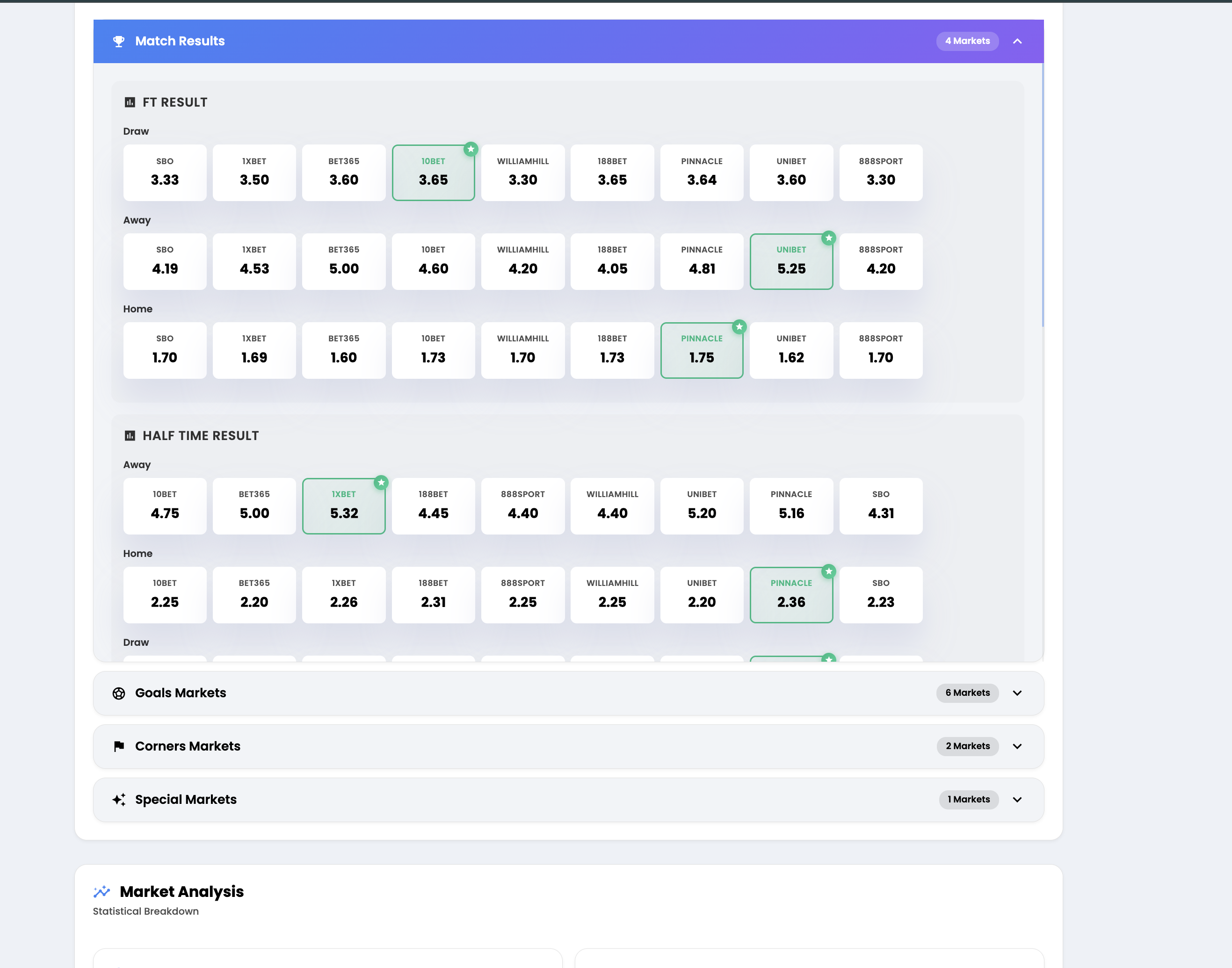Click the soccer ball icon on Goals Markets
This screenshot has height=968, width=1232.
pyautogui.click(x=118, y=693)
